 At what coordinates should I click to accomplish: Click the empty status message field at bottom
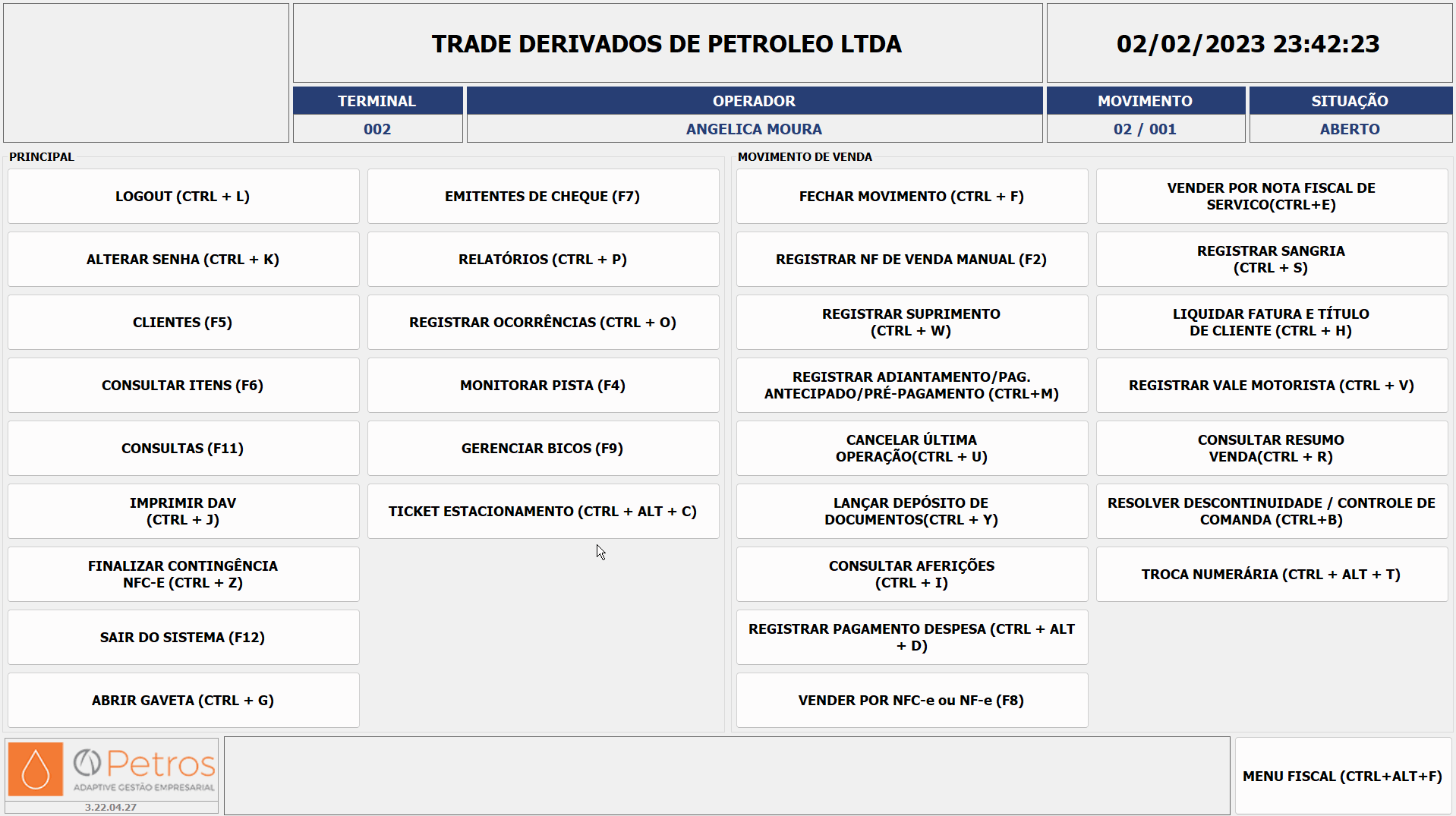pos(726,776)
